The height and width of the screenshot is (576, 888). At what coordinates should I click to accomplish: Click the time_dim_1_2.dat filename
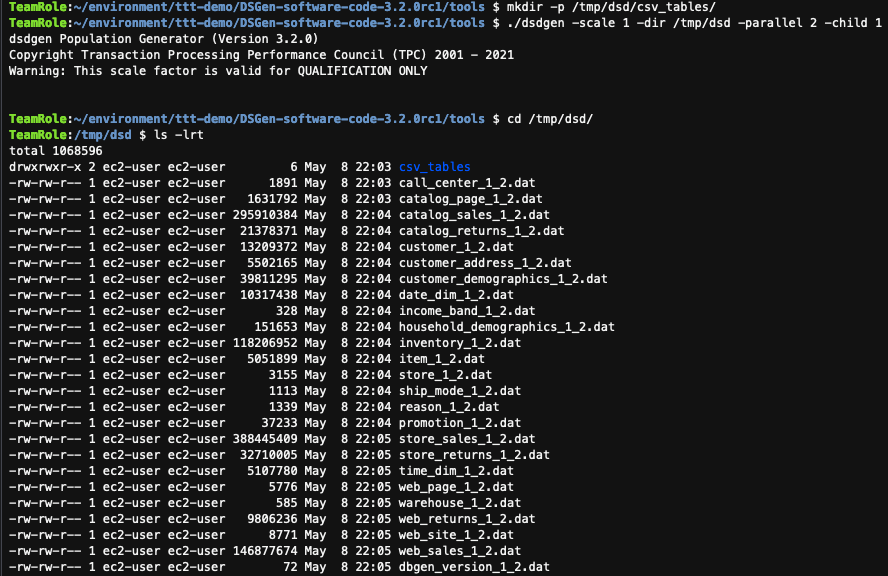coord(456,471)
